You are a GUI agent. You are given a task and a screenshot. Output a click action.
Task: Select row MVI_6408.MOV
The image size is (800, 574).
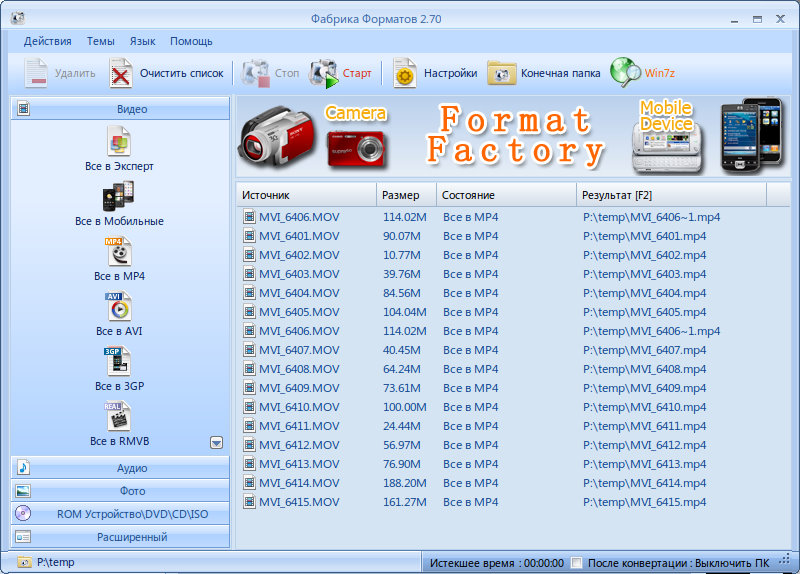pyautogui.click(x=513, y=369)
